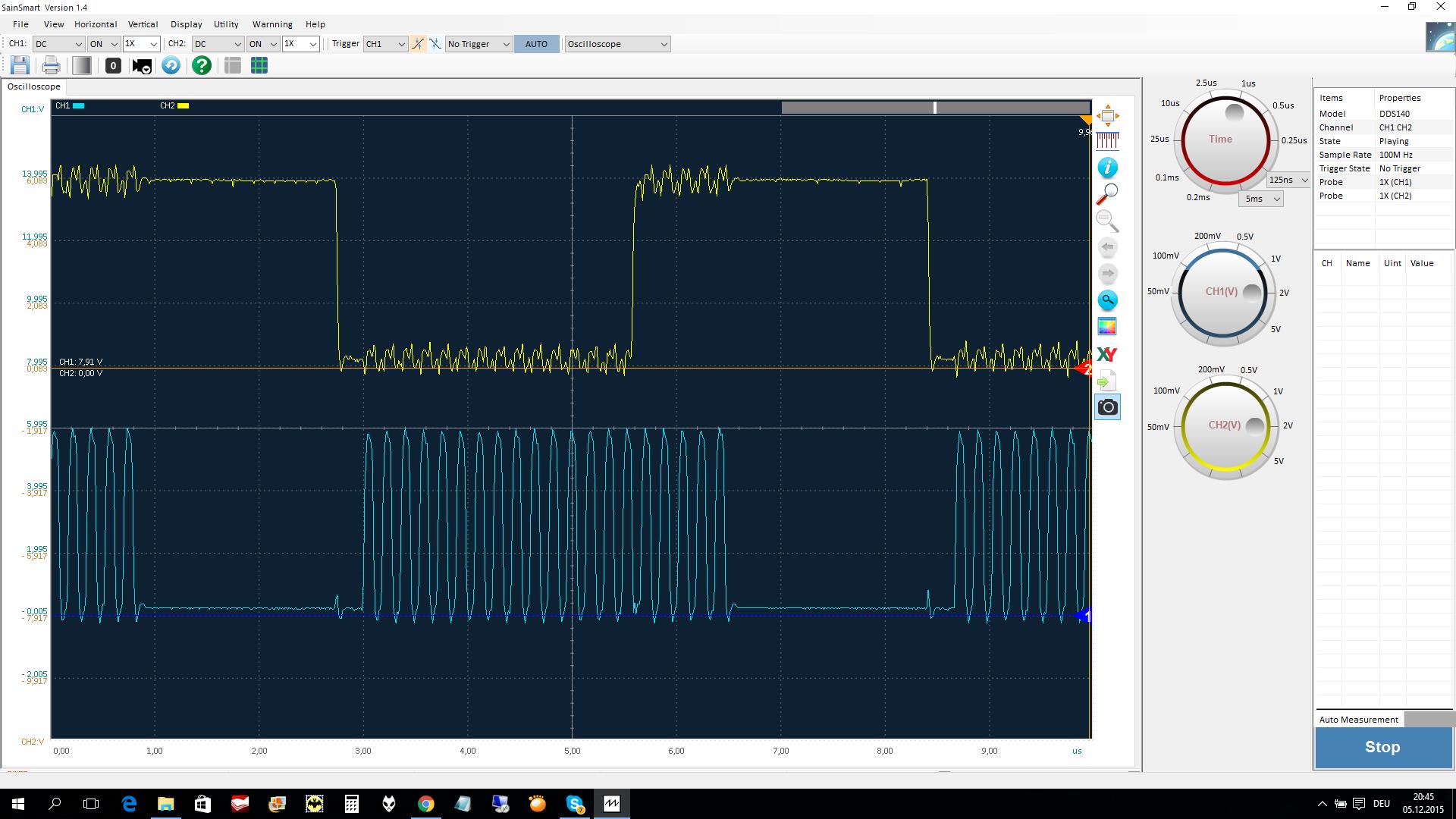The height and width of the screenshot is (819, 1456).
Task: Click the red cursor measurement ruler icon
Action: [1107, 140]
